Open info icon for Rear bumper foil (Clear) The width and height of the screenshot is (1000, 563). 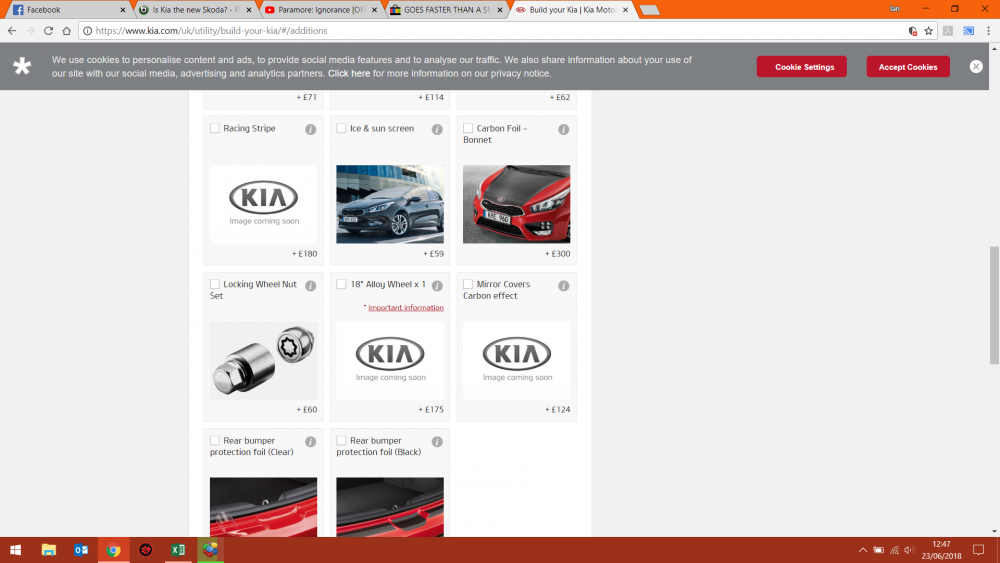pos(311,442)
